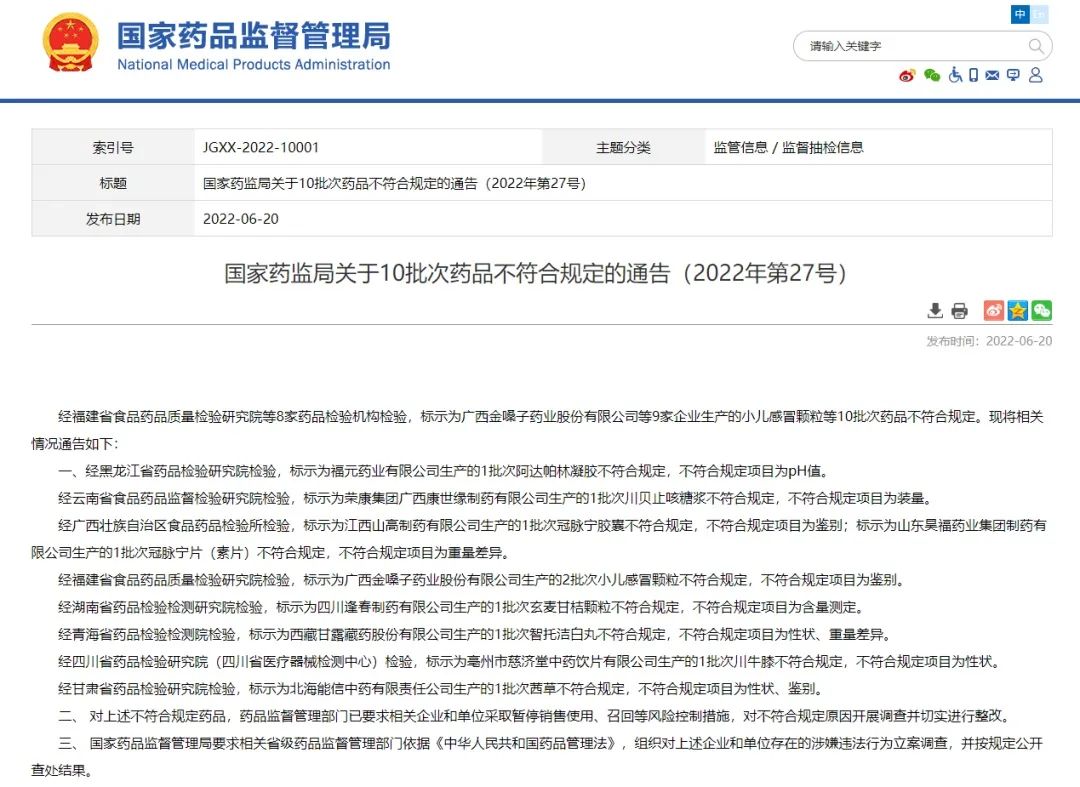This screenshot has height=787, width=1080.
Task: Click the search magnifier icon
Action: point(1037,46)
